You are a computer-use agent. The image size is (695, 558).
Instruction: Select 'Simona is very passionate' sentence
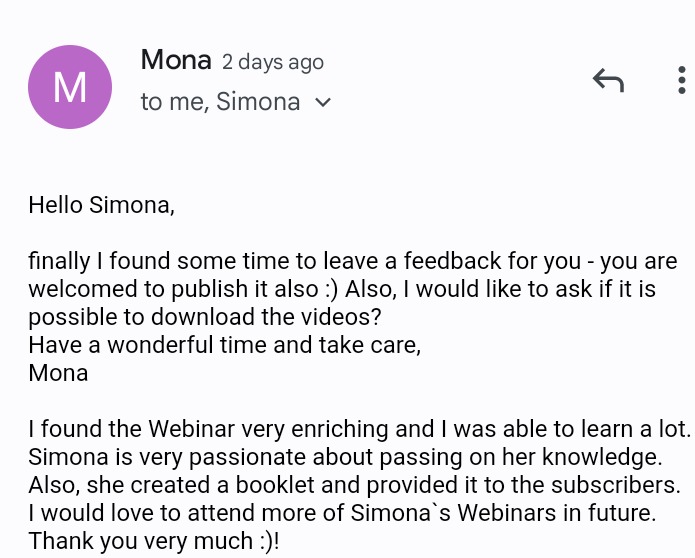point(345,457)
